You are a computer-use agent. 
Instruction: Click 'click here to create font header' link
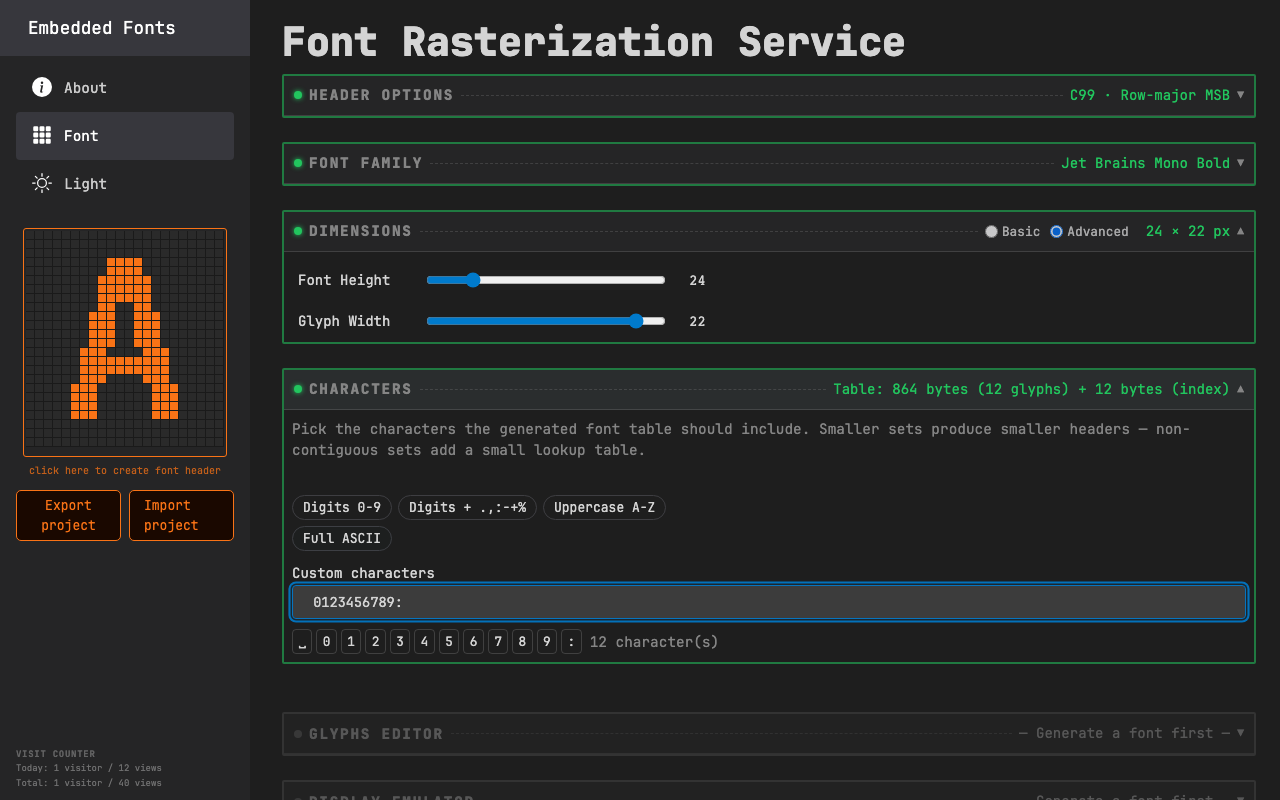(125, 470)
